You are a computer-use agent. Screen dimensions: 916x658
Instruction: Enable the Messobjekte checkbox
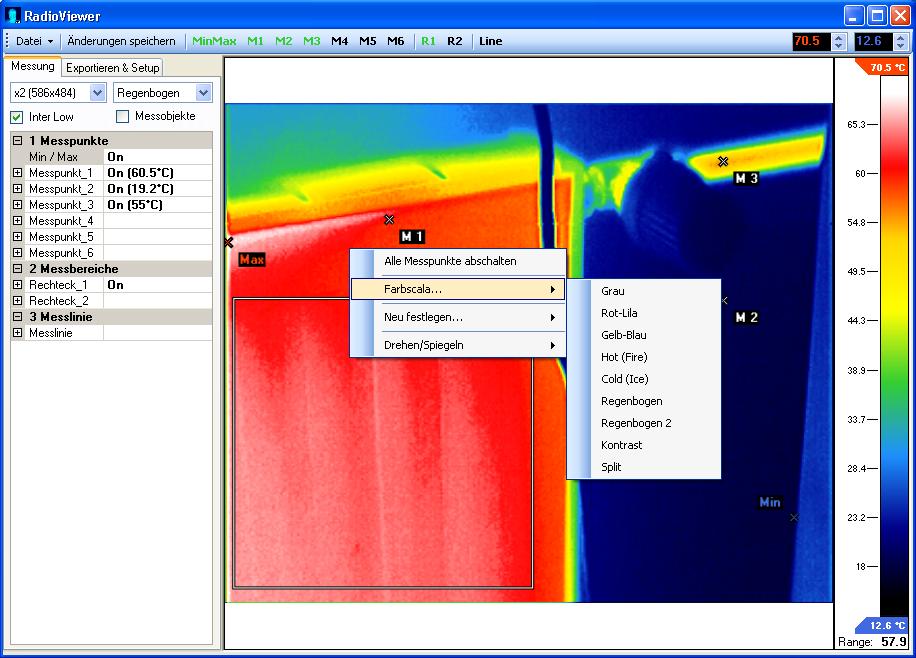pyautogui.click(x=123, y=117)
